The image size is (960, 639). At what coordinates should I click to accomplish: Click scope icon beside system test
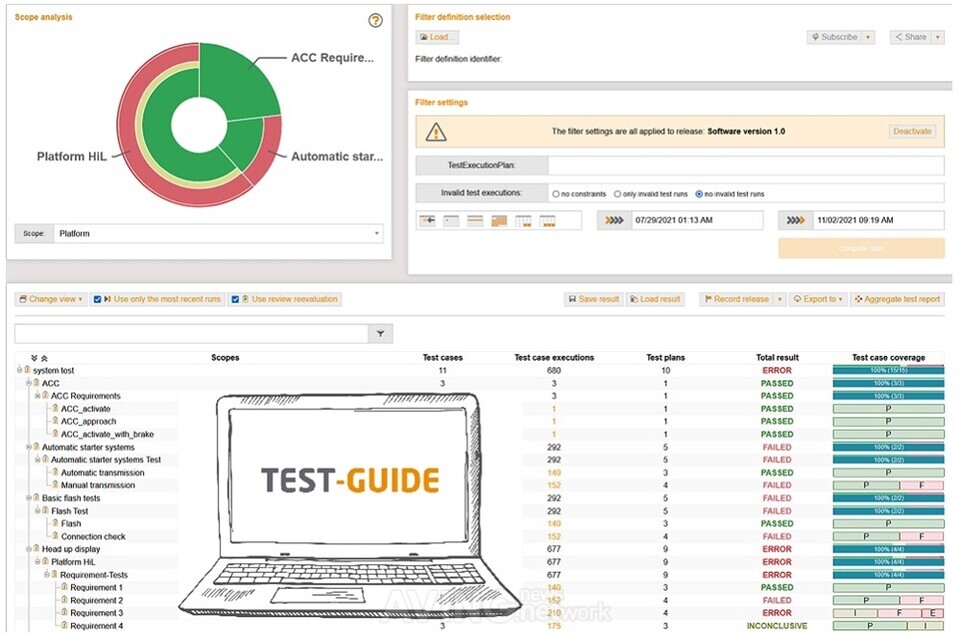coord(28,370)
